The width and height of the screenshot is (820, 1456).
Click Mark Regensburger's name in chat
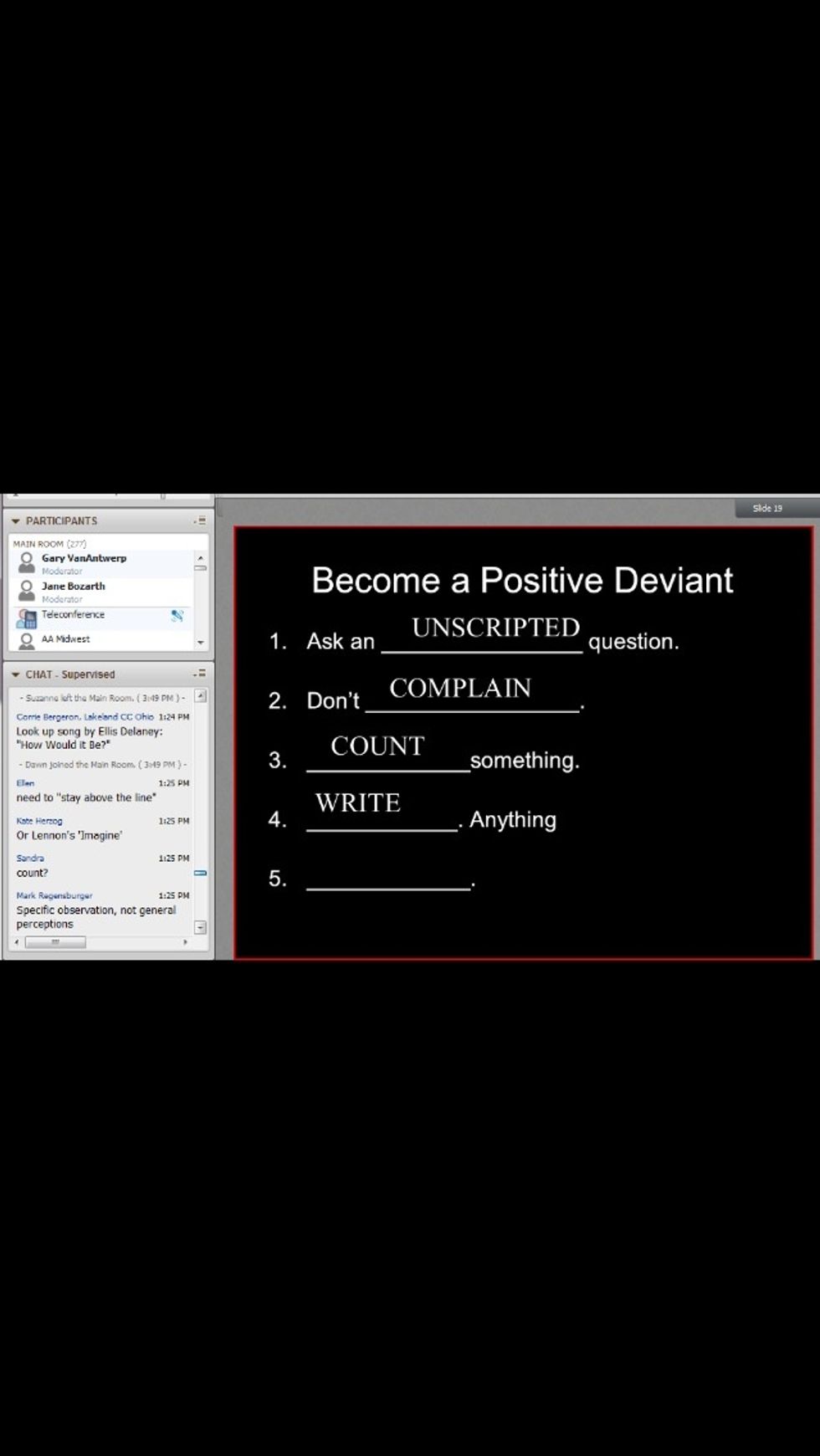coord(54,895)
